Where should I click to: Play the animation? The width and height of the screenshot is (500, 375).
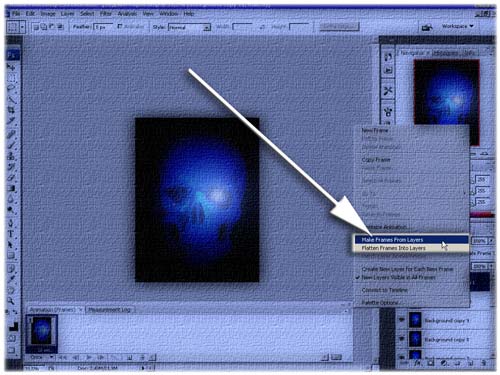(89, 357)
